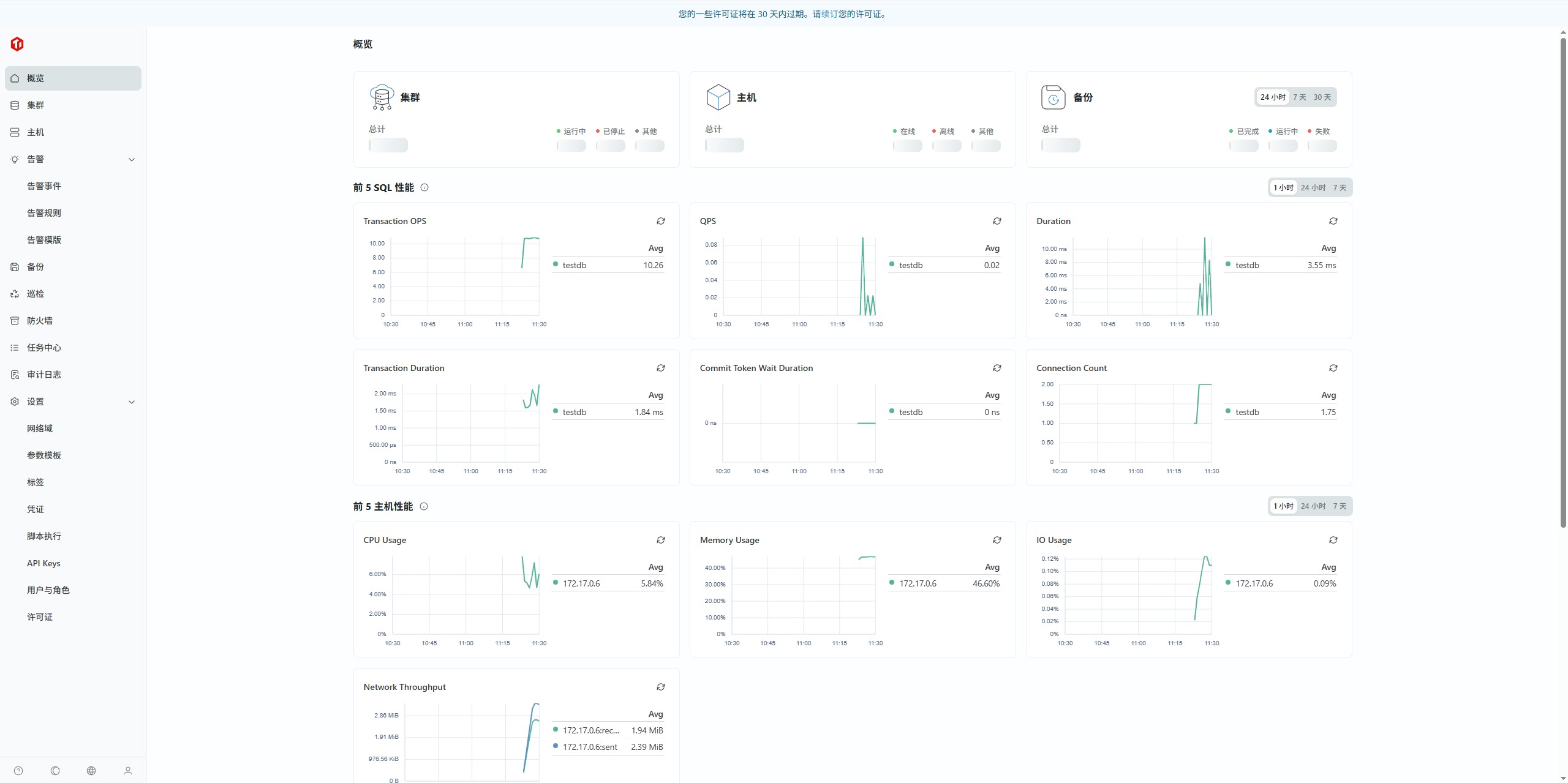
Task: Click the QPS chart refresh icon
Action: [x=997, y=221]
